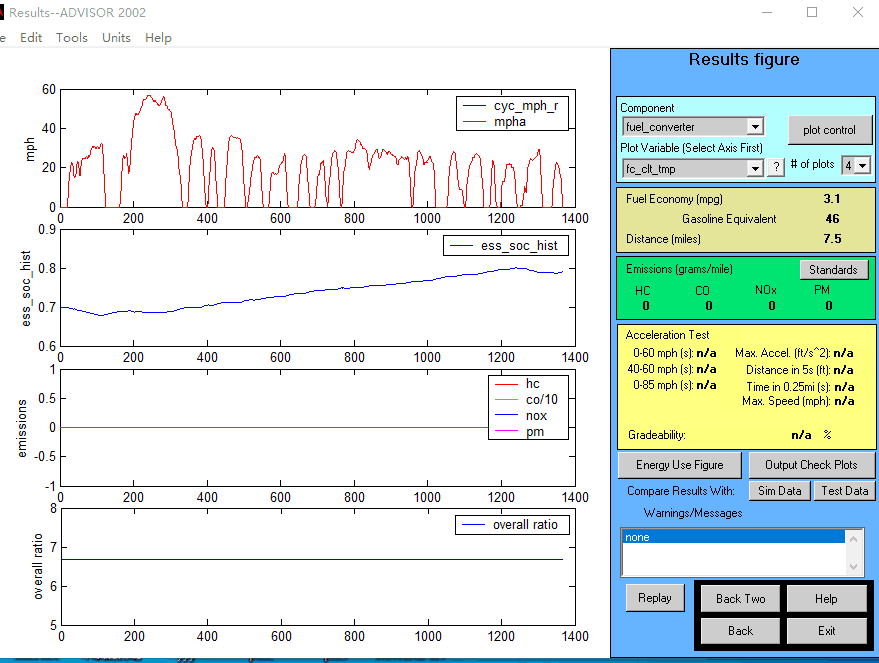Compare results with Sim Data
The width and height of the screenshot is (879, 663).
click(780, 491)
